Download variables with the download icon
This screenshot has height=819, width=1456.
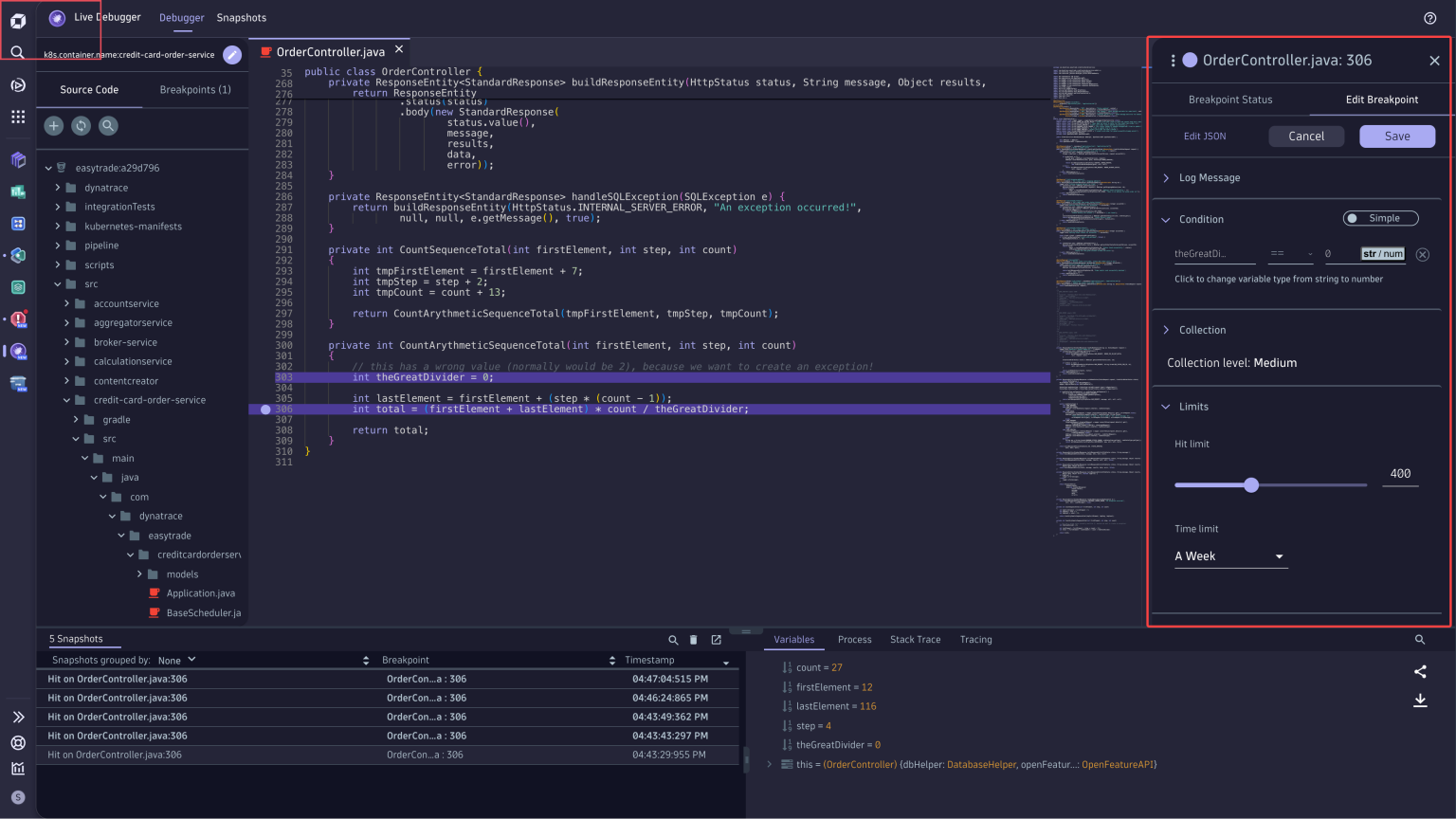tap(1420, 700)
